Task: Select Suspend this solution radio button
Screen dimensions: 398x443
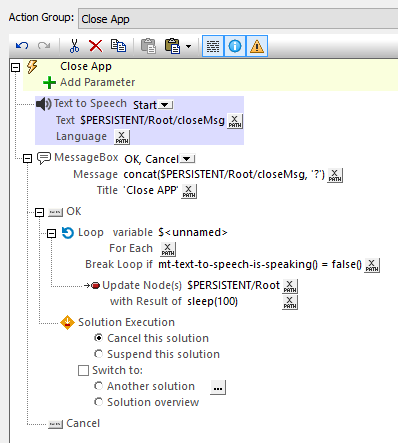Action: coord(98,354)
